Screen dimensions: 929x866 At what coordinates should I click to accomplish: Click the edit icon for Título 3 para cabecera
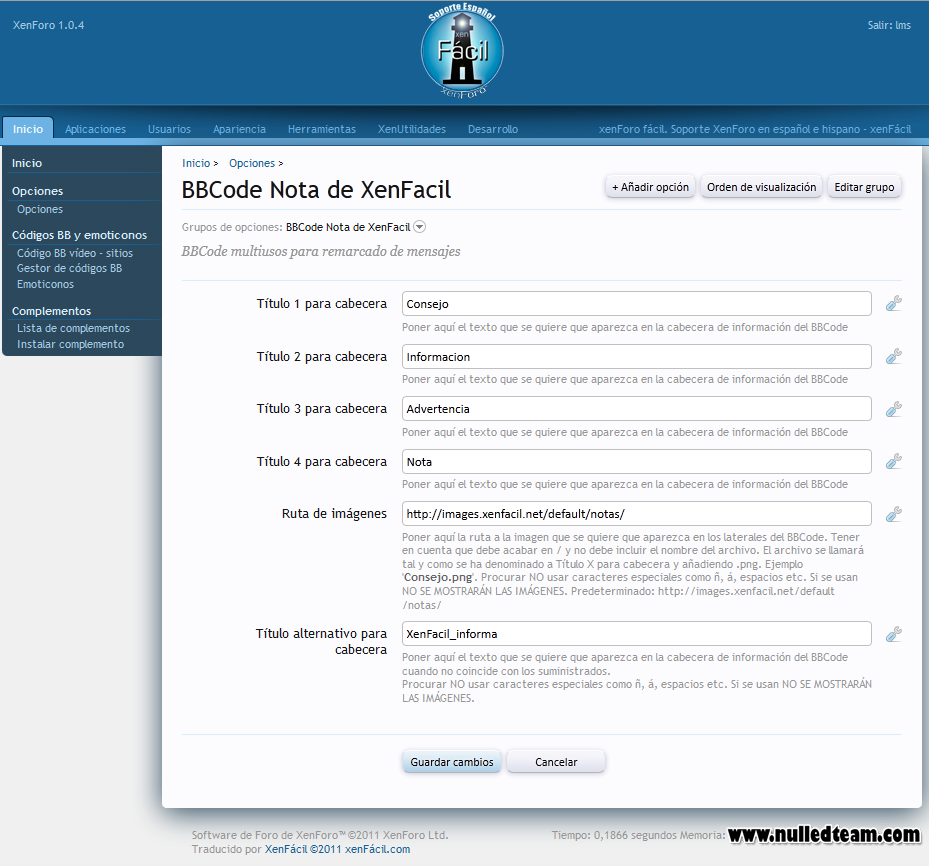[x=893, y=409]
